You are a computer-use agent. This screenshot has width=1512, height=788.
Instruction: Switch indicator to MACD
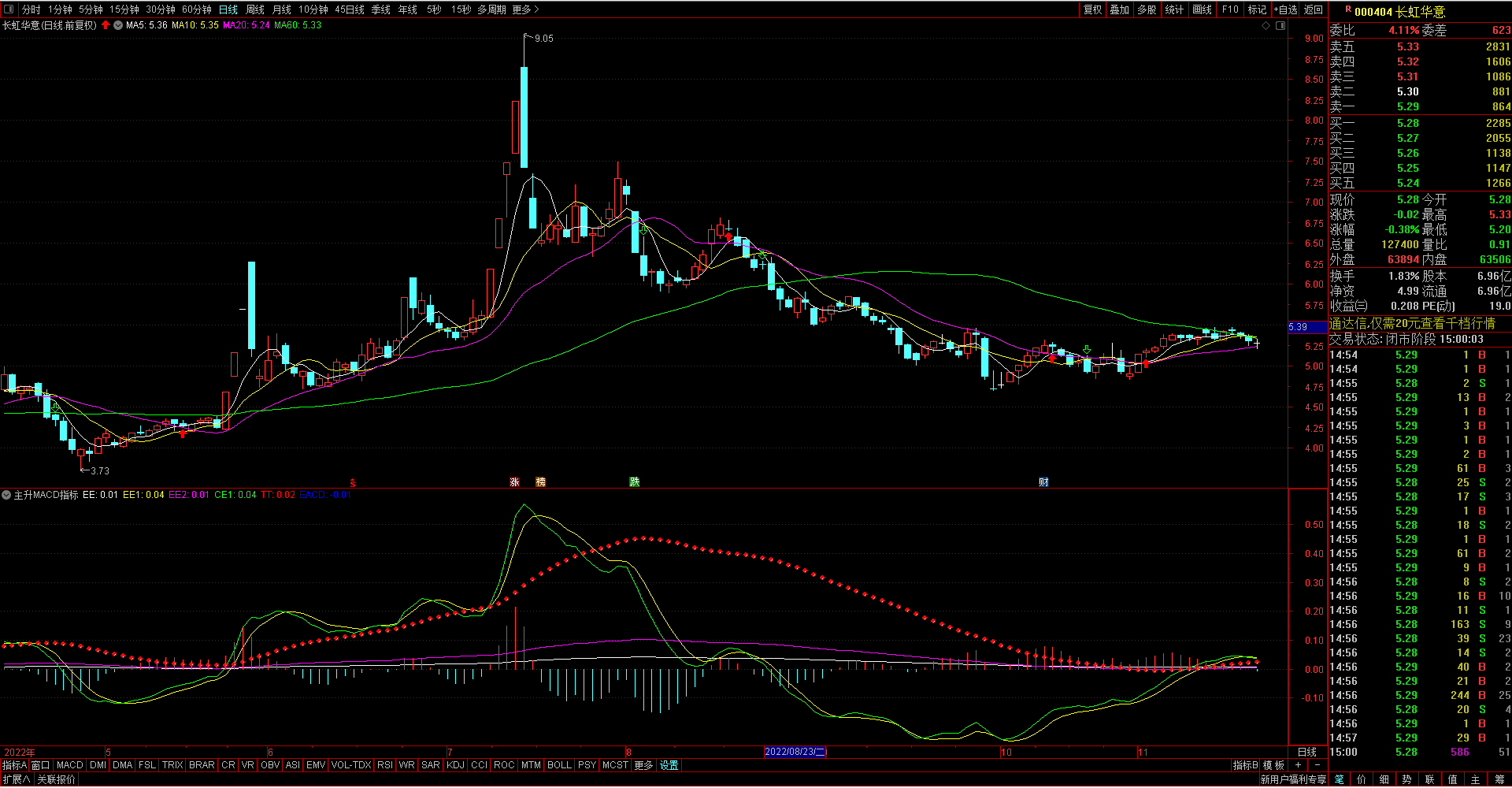[69, 765]
